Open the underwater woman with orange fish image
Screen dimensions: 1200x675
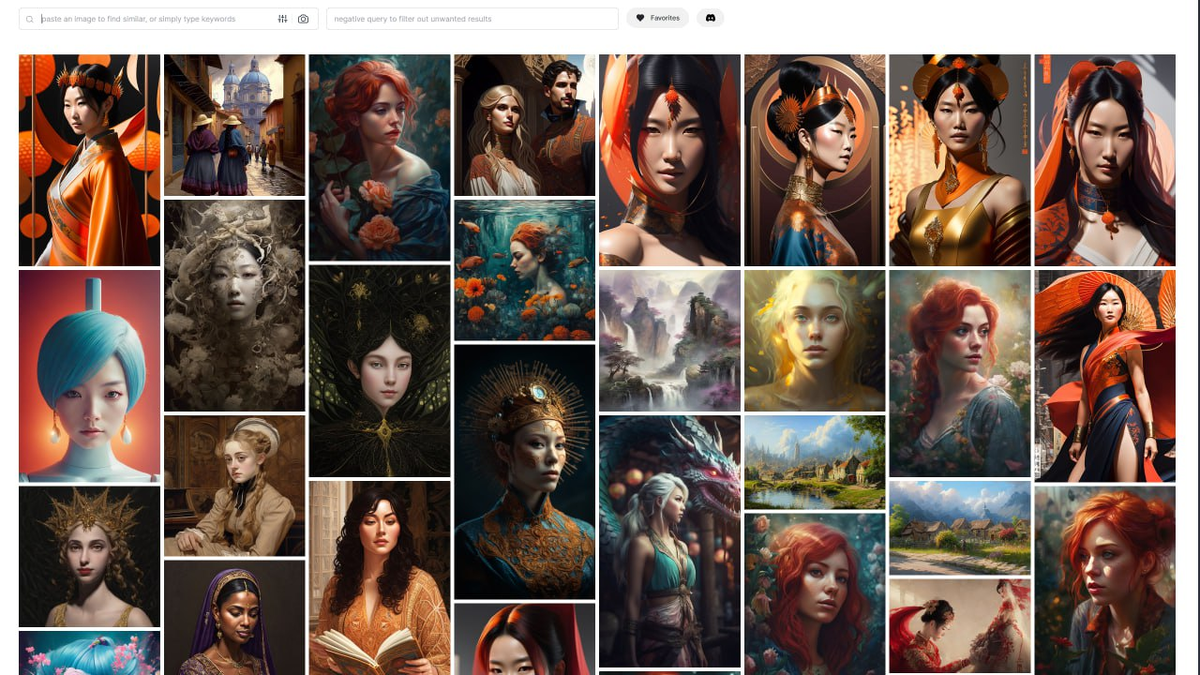click(x=524, y=270)
